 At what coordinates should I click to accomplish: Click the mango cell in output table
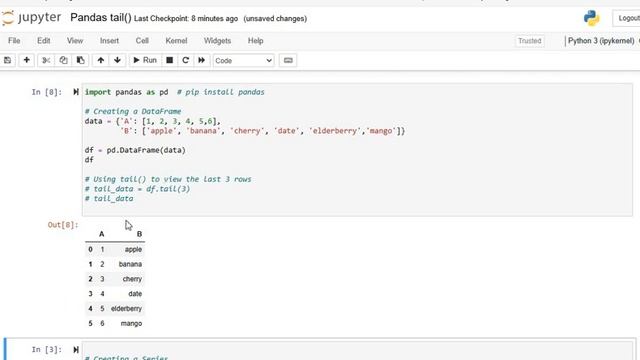(131, 323)
